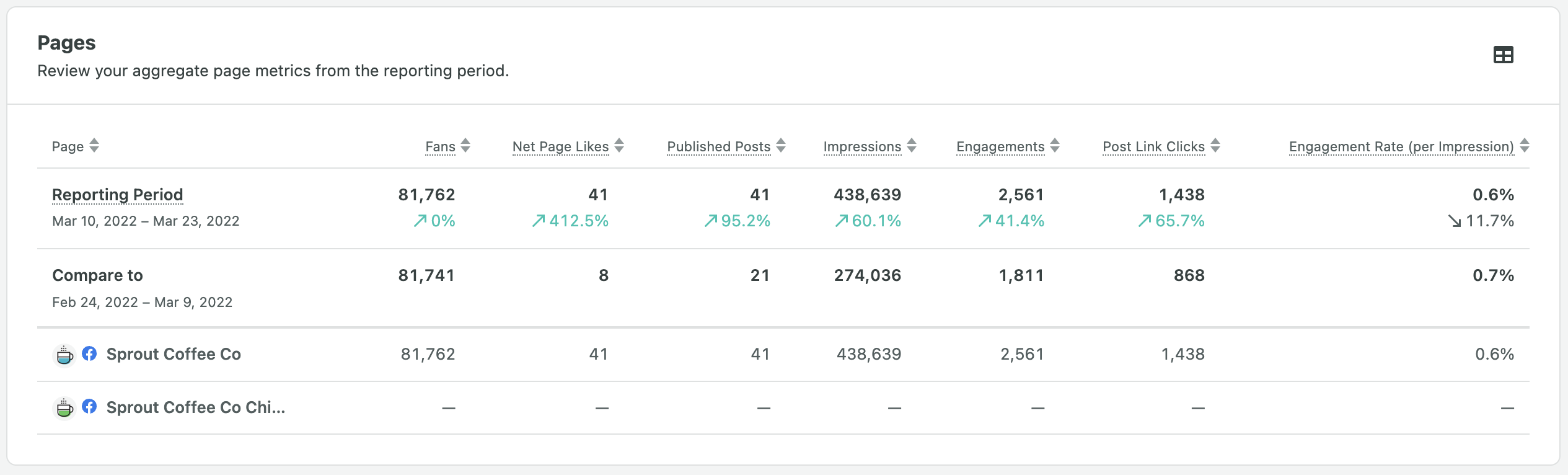This screenshot has width=1568, height=475.
Task: Click the Net Page Likes sort arrows
Action: point(619,146)
